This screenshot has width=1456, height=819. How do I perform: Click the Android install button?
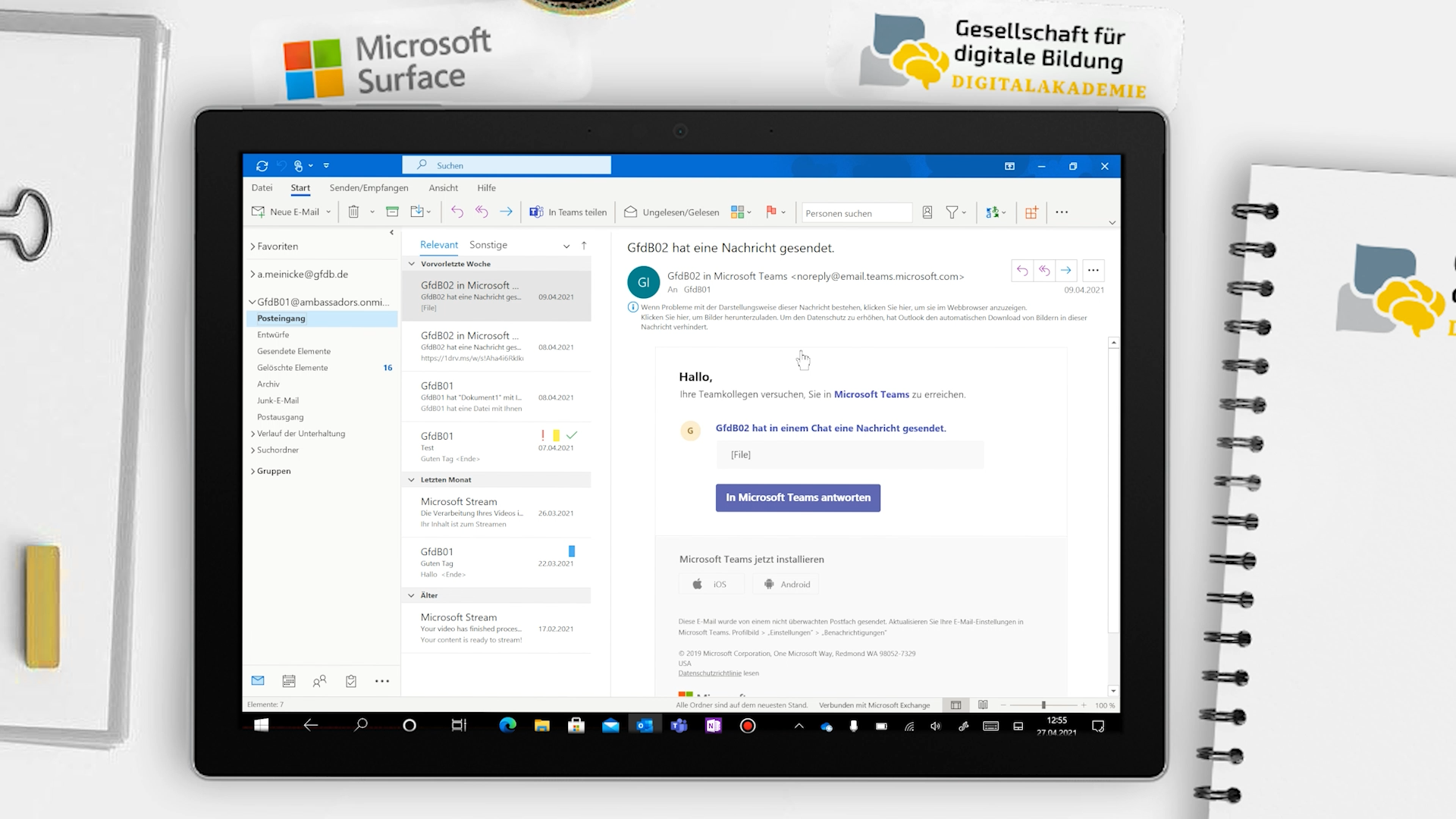tap(787, 585)
